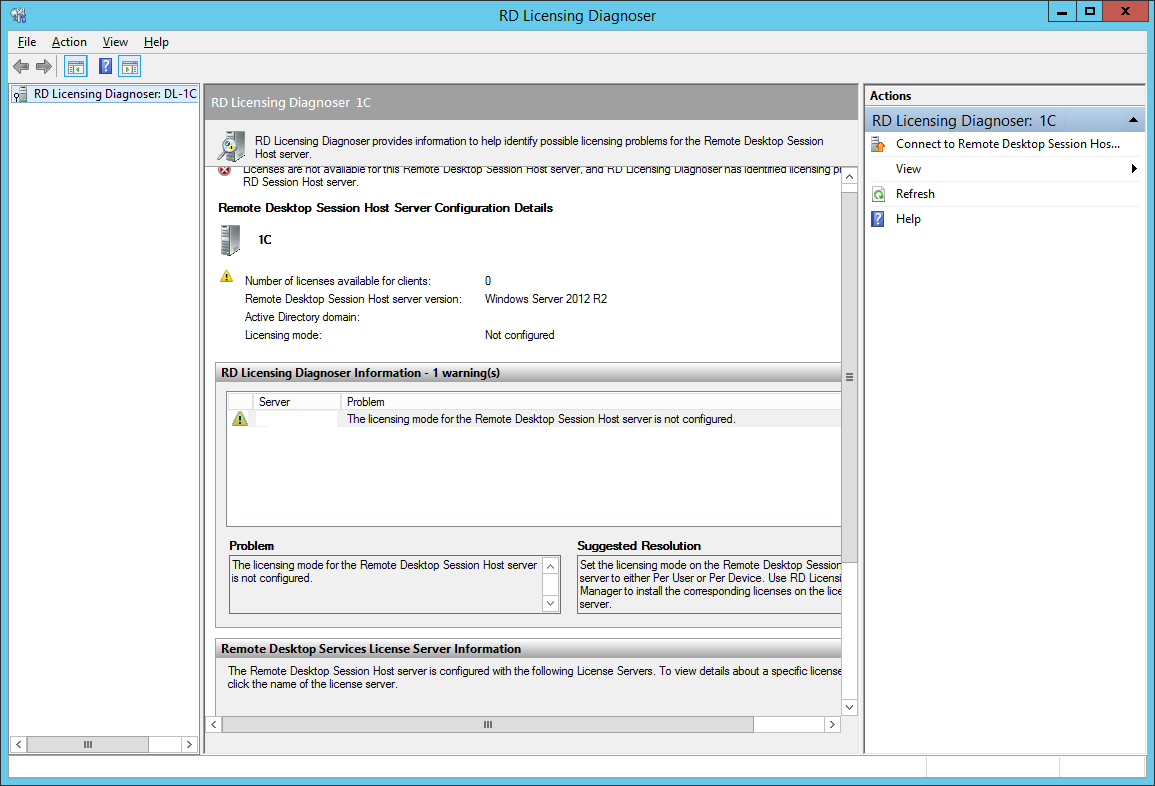1155x786 pixels.
Task: Click the yellow warning icon beside licenses count
Action: (x=227, y=277)
